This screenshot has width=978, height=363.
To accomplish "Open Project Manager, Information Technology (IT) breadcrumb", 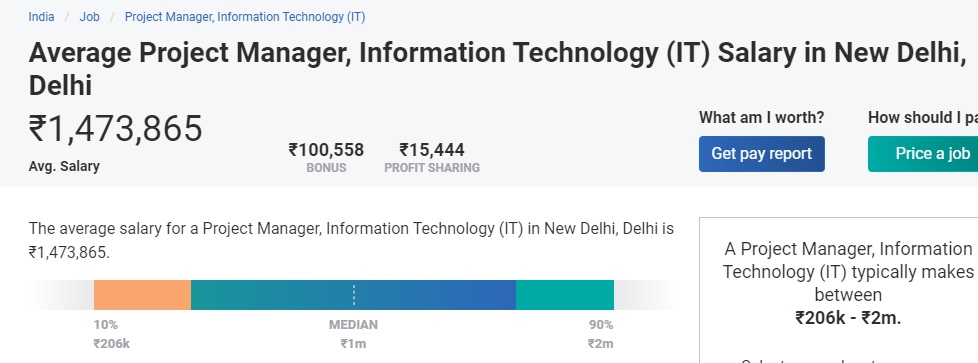I will [245, 17].
